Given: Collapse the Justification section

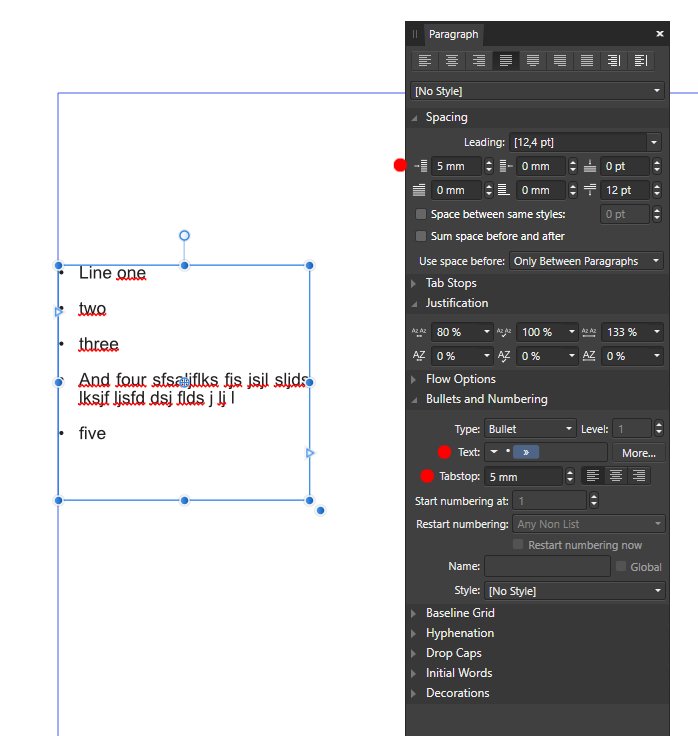Looking at the screenshot, I should 414,304.
